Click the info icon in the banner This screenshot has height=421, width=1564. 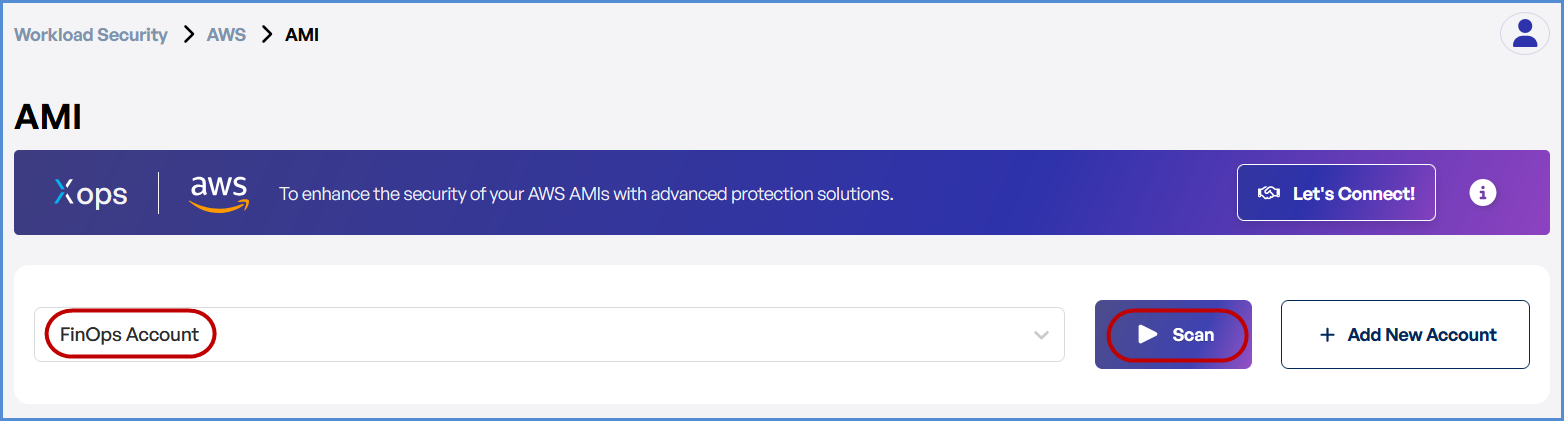pyautogui.click(x=1482, y=193)
